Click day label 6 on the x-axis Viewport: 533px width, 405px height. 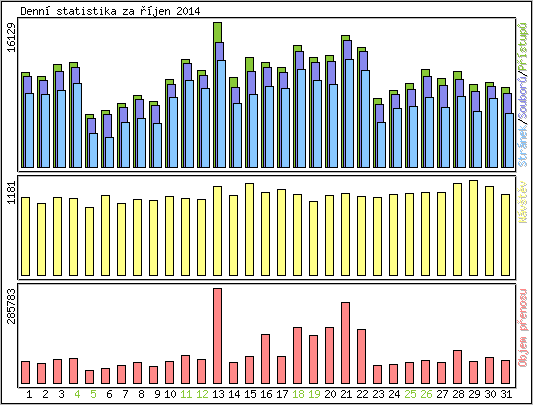(109, 394)
